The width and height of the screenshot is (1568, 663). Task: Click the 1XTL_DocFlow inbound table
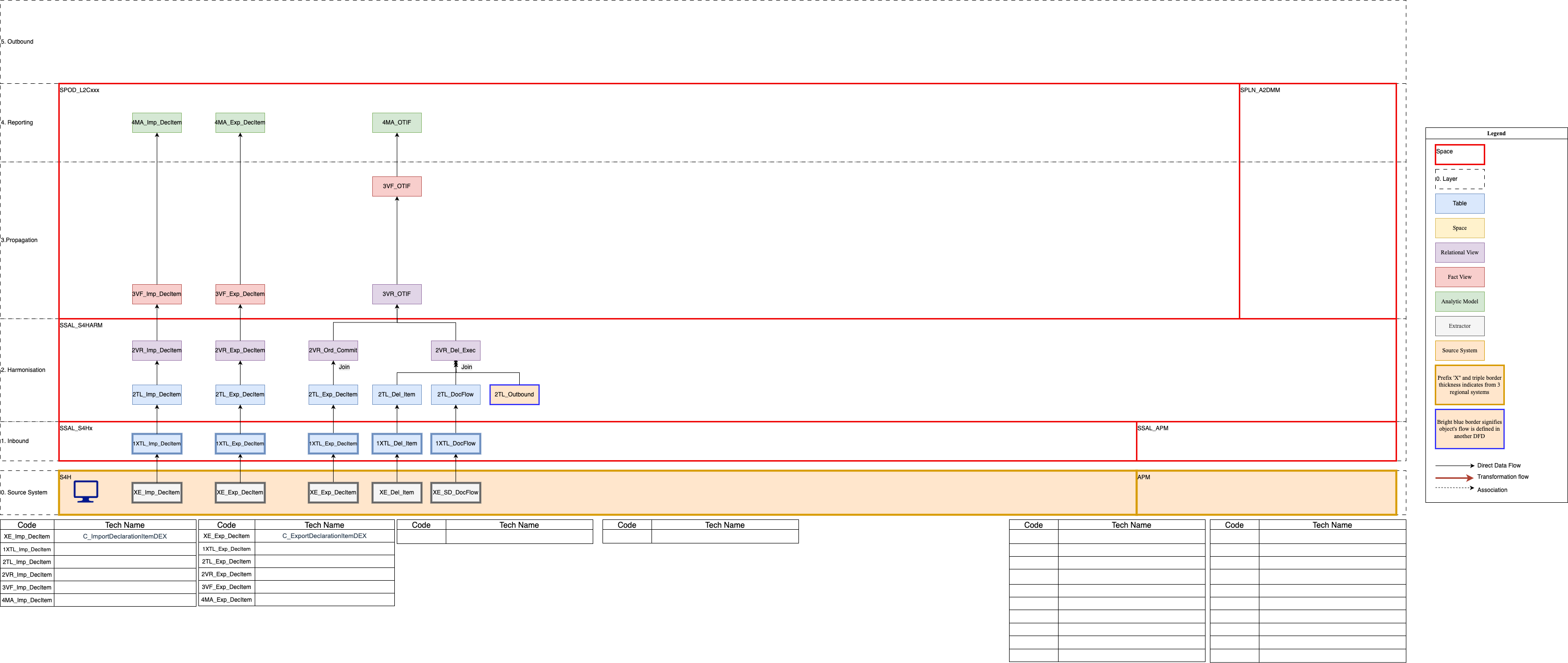pos(455,443)
